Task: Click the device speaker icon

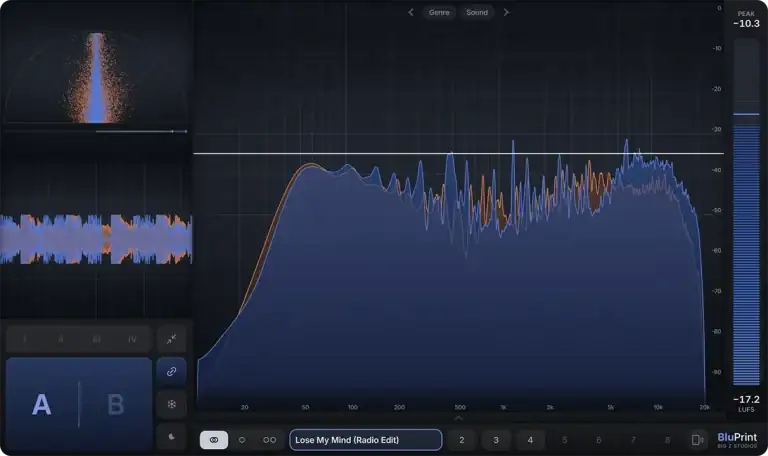Action: pos(697,440)
